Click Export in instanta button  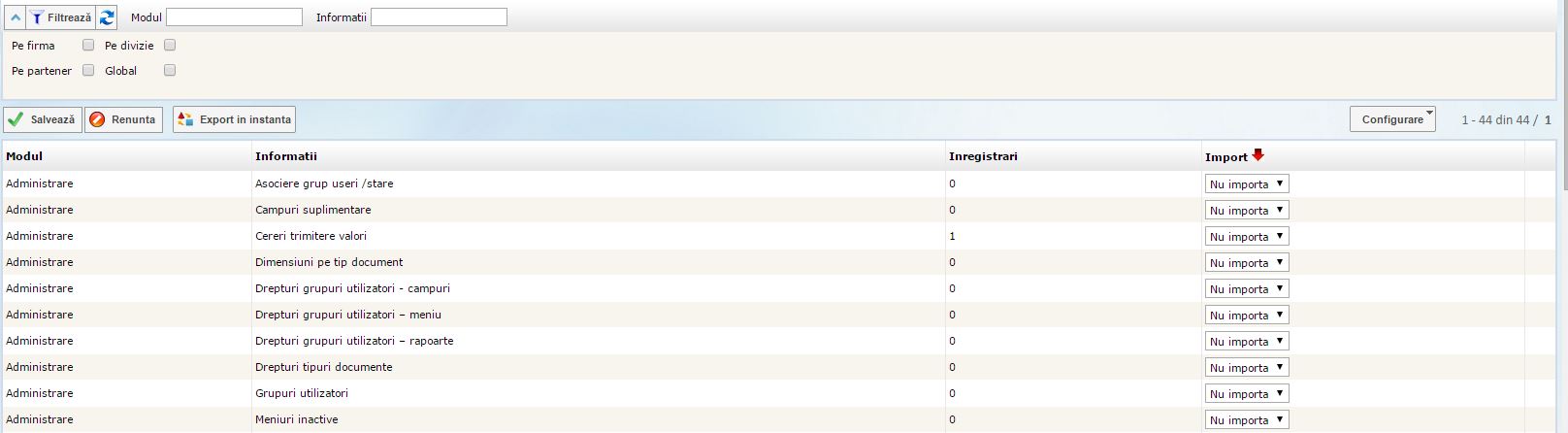[234, 119]
